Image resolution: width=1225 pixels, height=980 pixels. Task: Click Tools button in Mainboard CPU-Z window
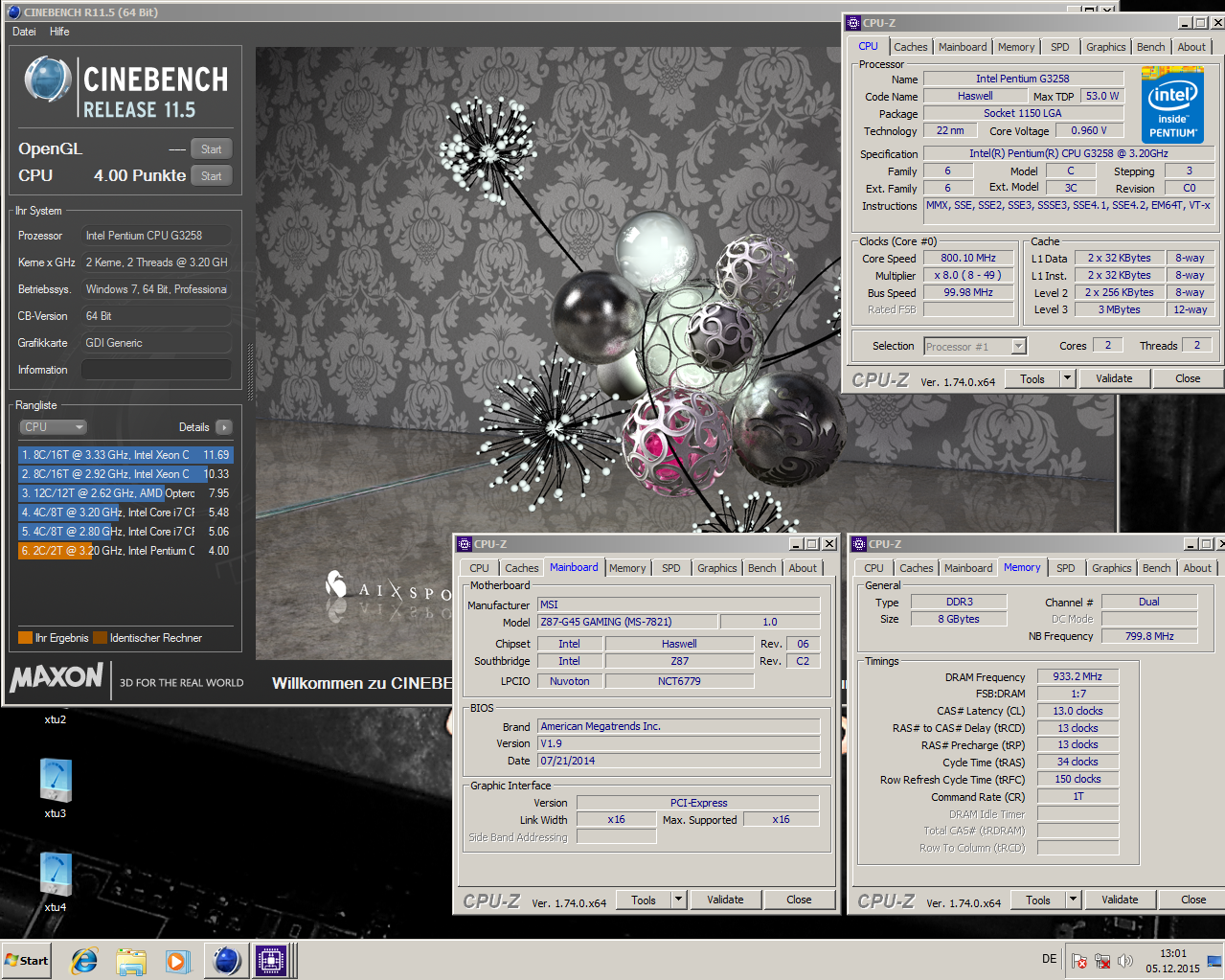pyautogui.click(x=644, y=900)
